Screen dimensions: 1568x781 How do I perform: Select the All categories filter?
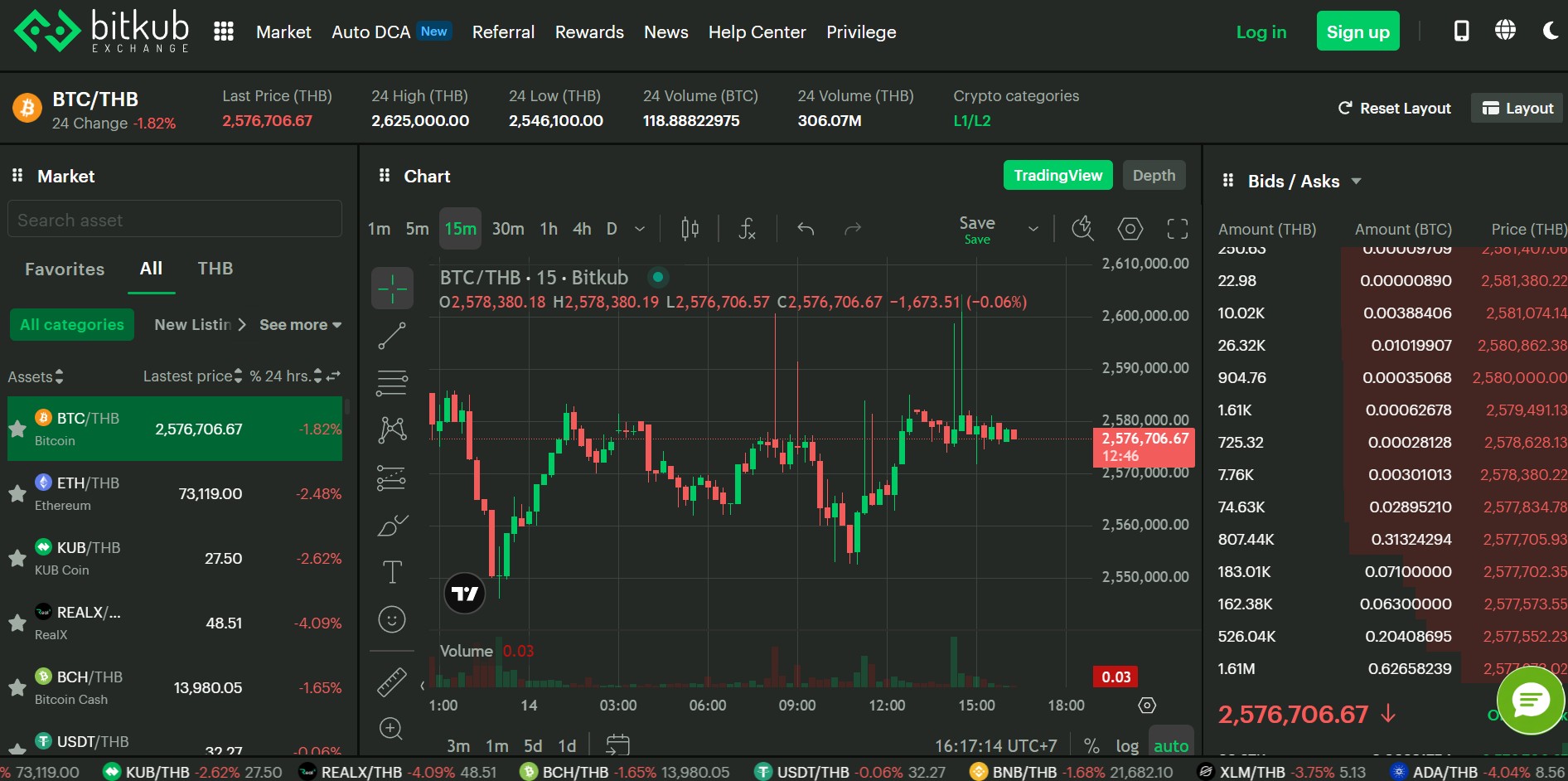pos(72,325)
